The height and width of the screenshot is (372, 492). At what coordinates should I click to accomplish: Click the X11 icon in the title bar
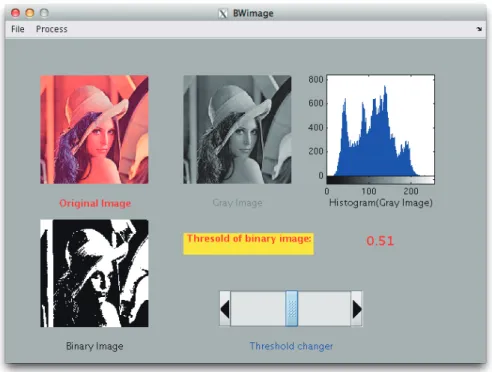[223, 14]
